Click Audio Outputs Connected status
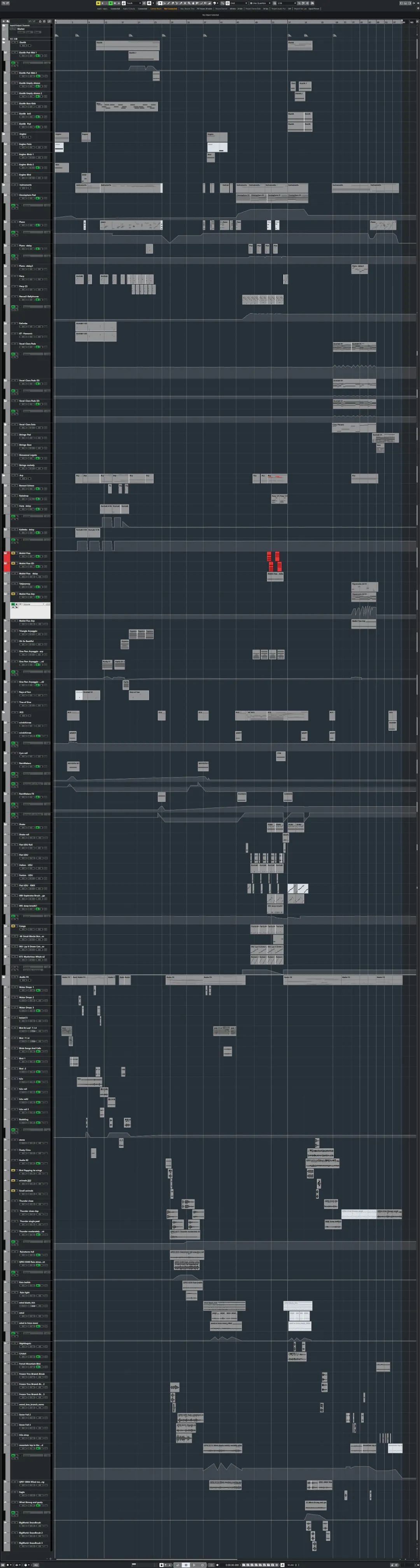Image resolution: width=420 pixels, height=1568 pixels. click(142, 9)
